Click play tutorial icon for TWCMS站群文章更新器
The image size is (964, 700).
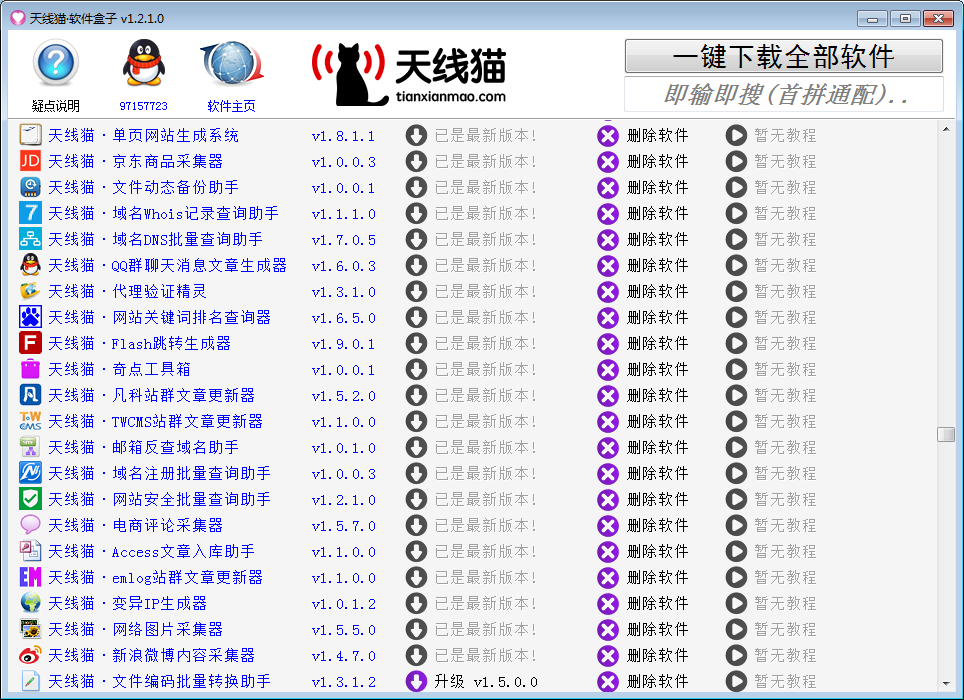point(736,421)
